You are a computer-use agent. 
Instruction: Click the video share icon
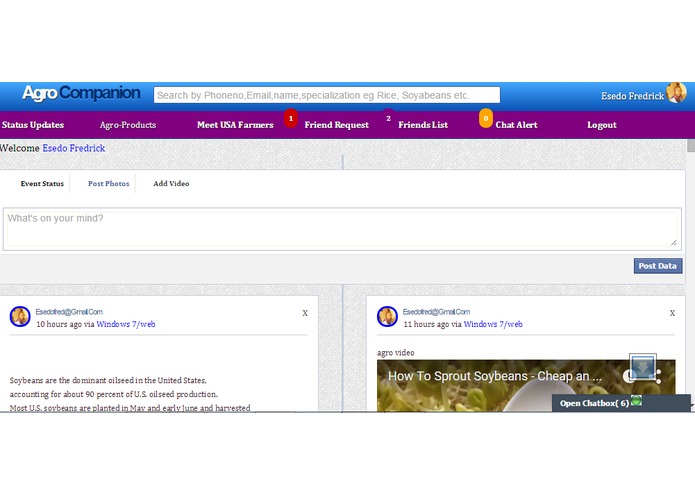tap(658, 376)
